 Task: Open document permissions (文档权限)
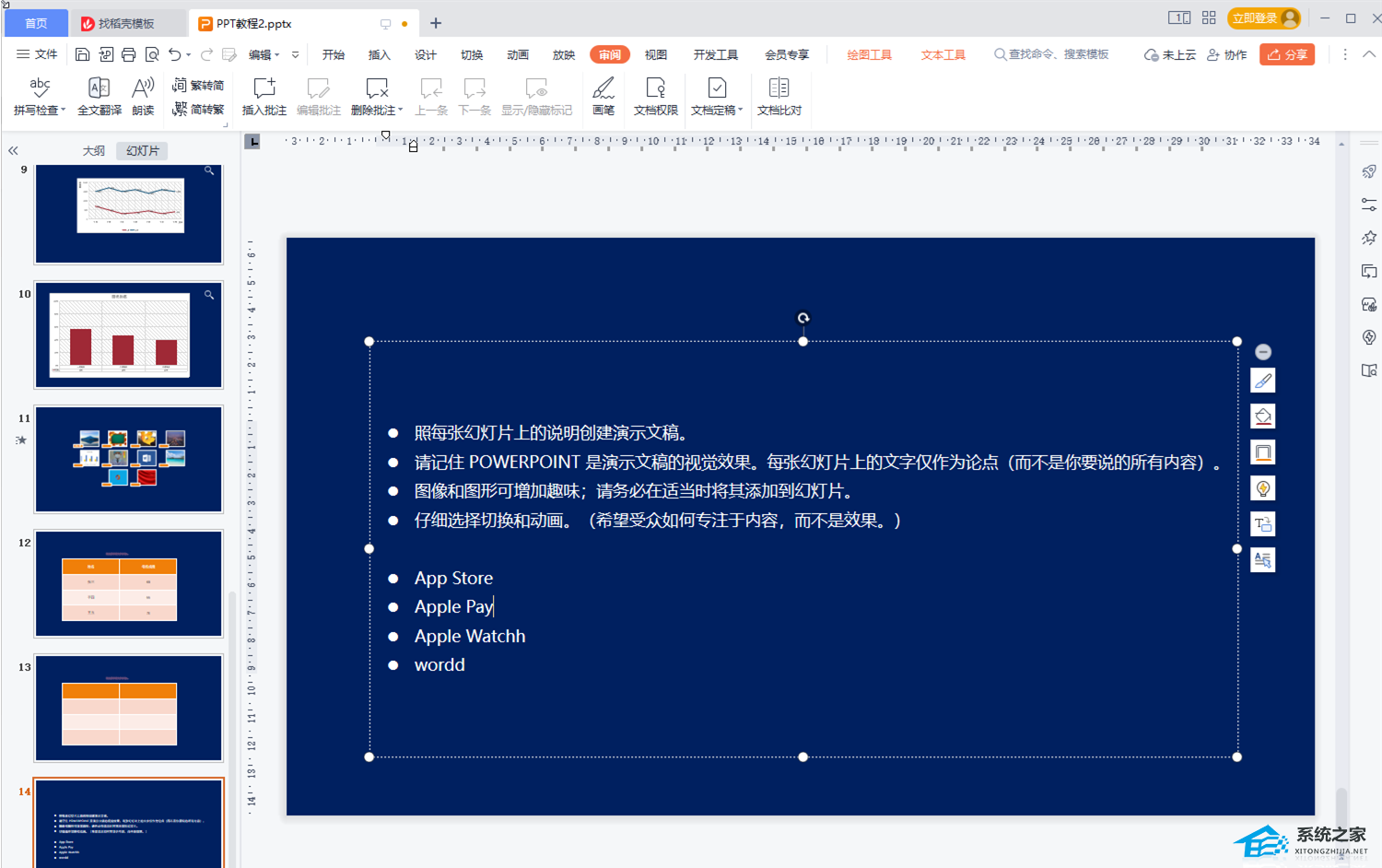click(x=656, y=96)
